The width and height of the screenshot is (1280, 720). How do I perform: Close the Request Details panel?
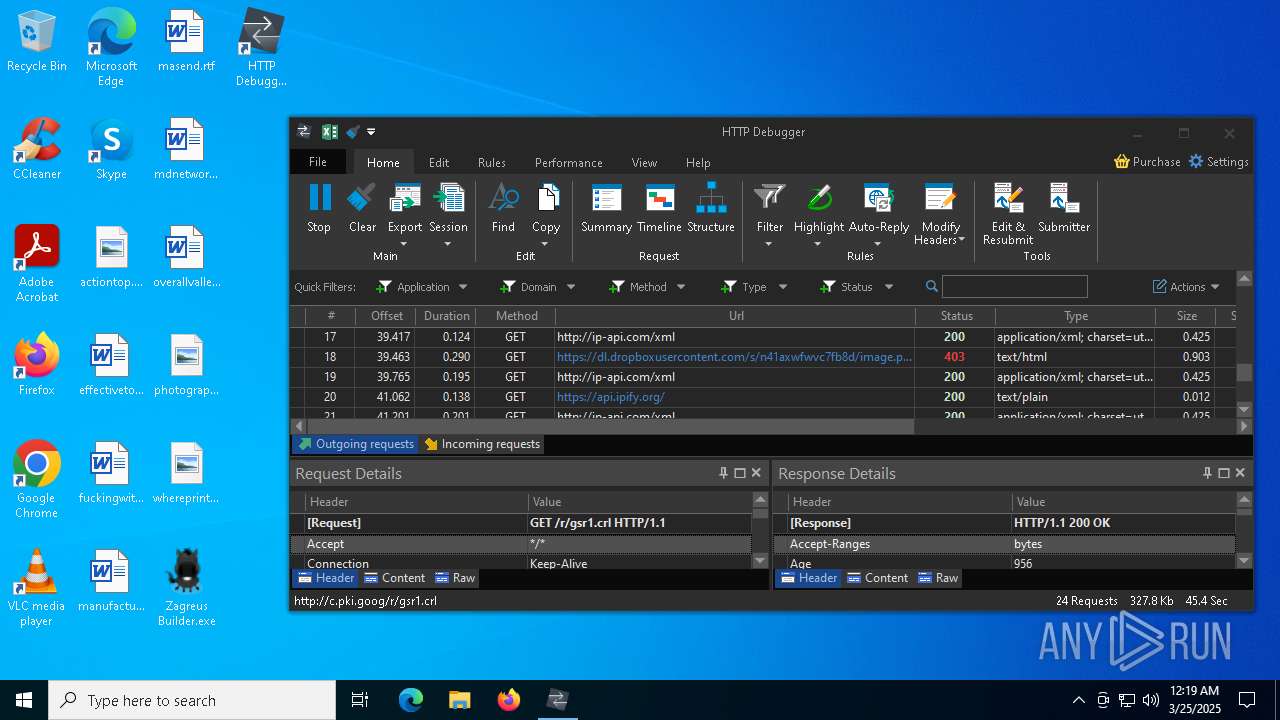click(x=756, y=473)
